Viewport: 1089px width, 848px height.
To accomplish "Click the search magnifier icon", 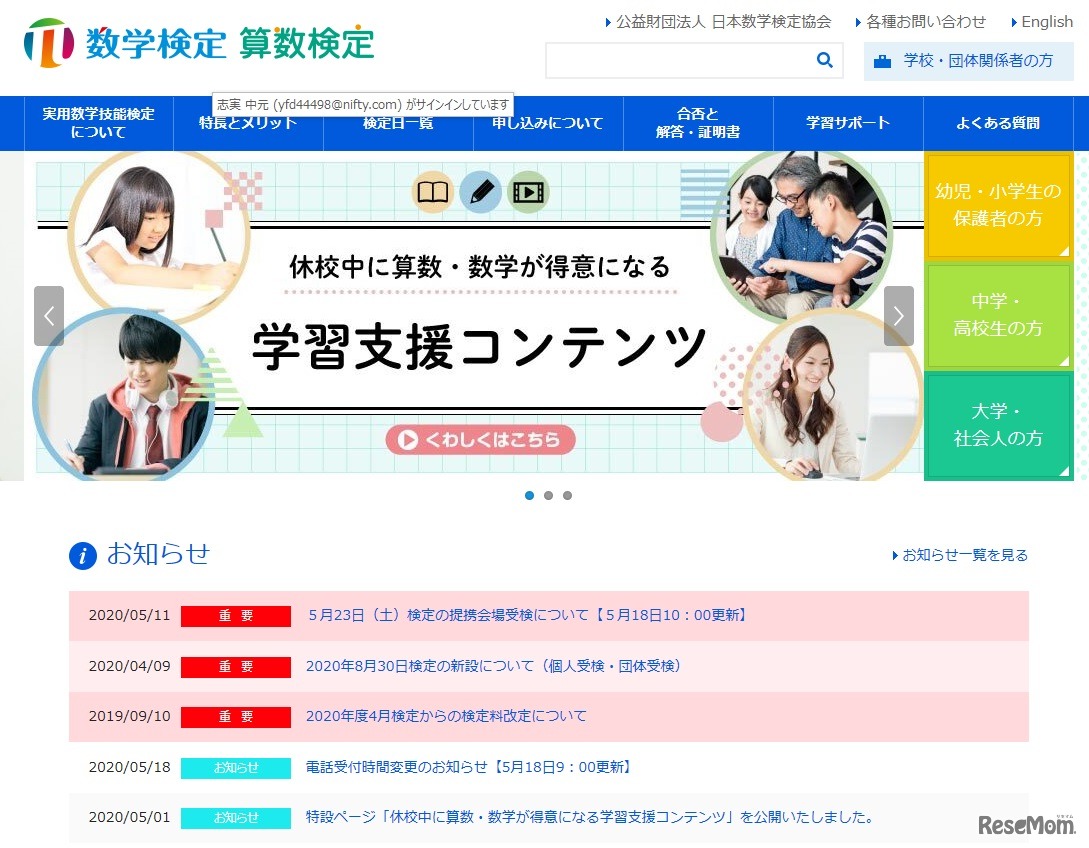I will 823,60.
